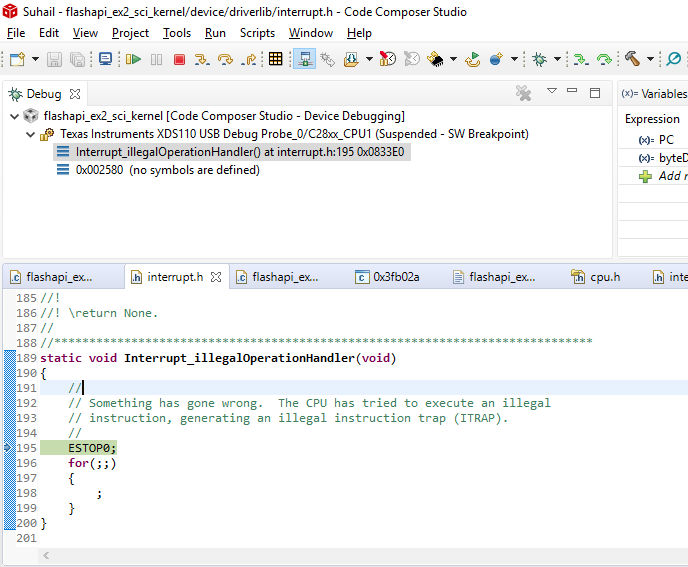Click Remove All Terminated icon in Debug view
The image size is (688, 567).
[x=523, y=93]
